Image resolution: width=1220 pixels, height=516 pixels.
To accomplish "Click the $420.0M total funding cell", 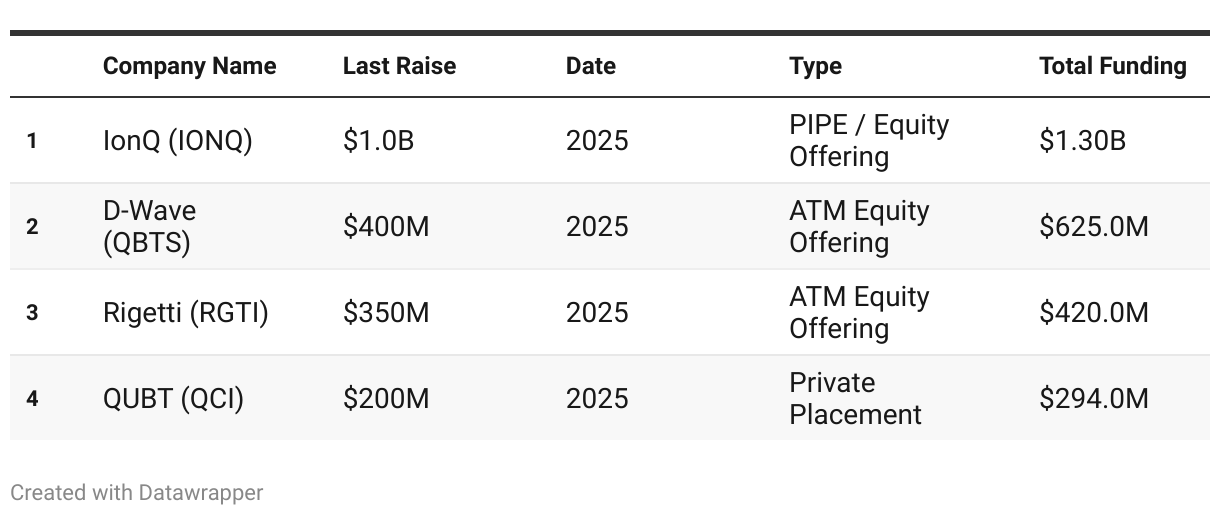I will pyautogui.click(x=1094, y=313).
